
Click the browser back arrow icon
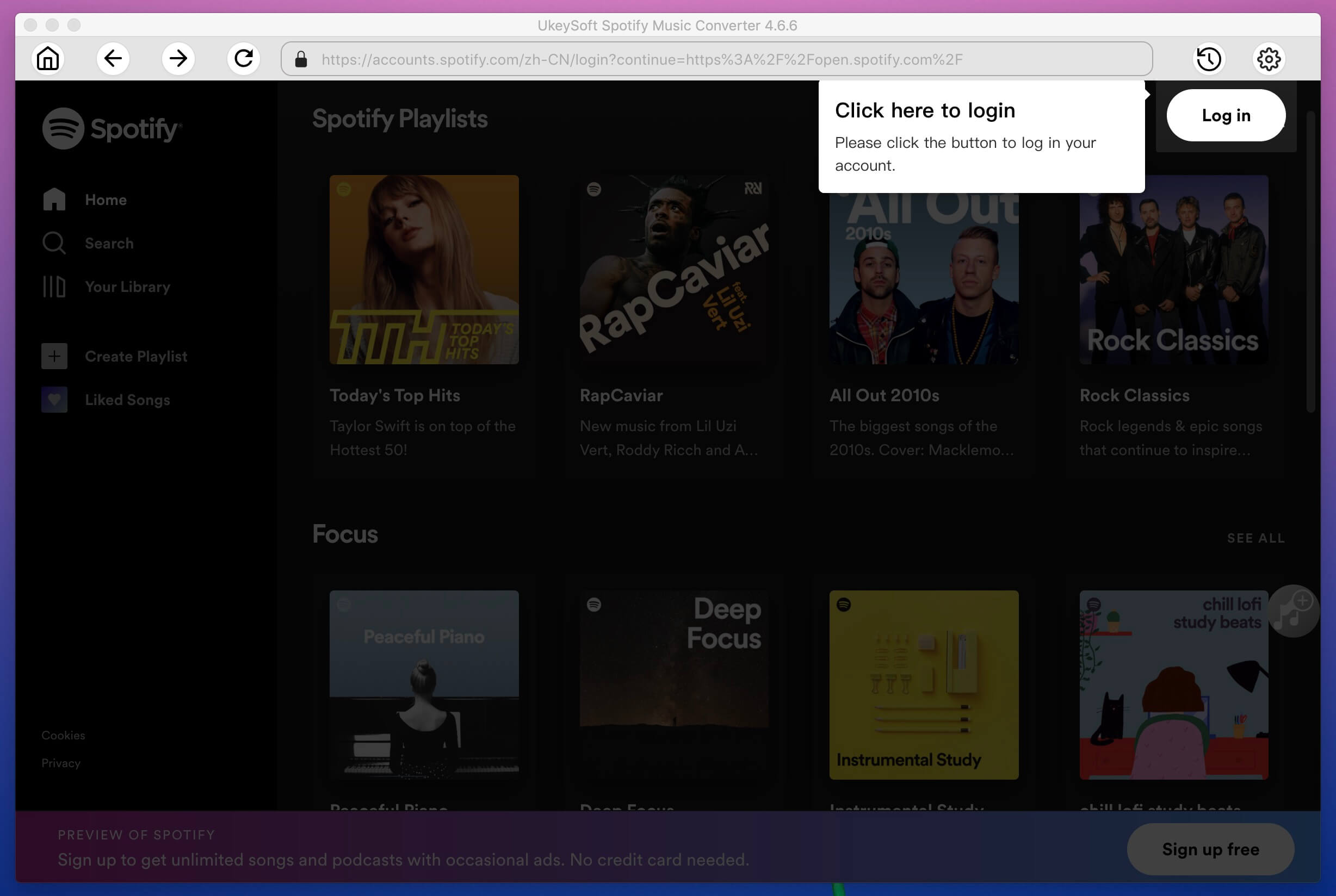[113, 58]
